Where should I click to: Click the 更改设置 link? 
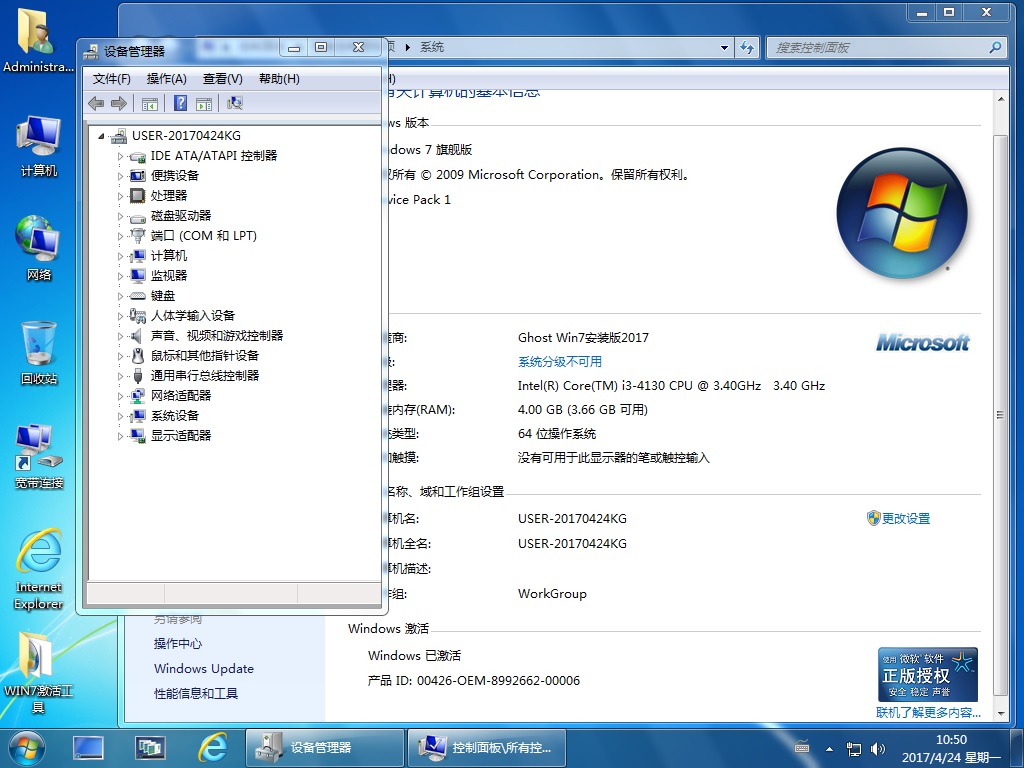click(x=908, y=518)
